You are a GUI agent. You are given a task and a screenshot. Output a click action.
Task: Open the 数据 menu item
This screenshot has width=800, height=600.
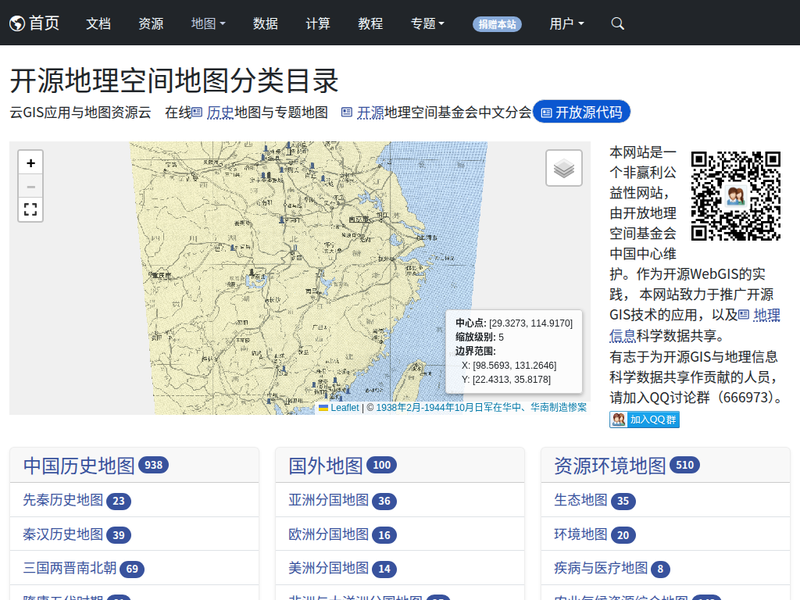tap(265, 23)
